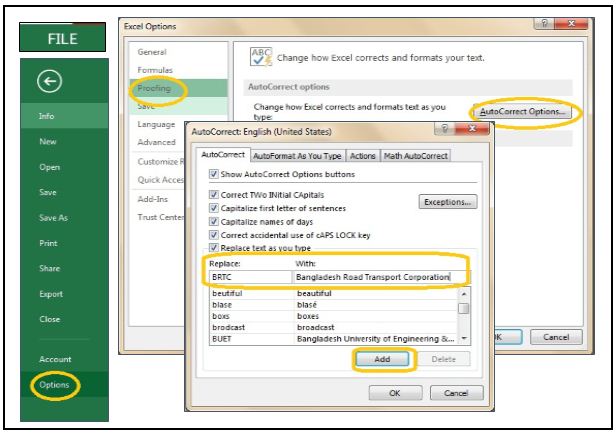Toggle Show AutoCorrect Options buttons checkbox

[211, 175]
